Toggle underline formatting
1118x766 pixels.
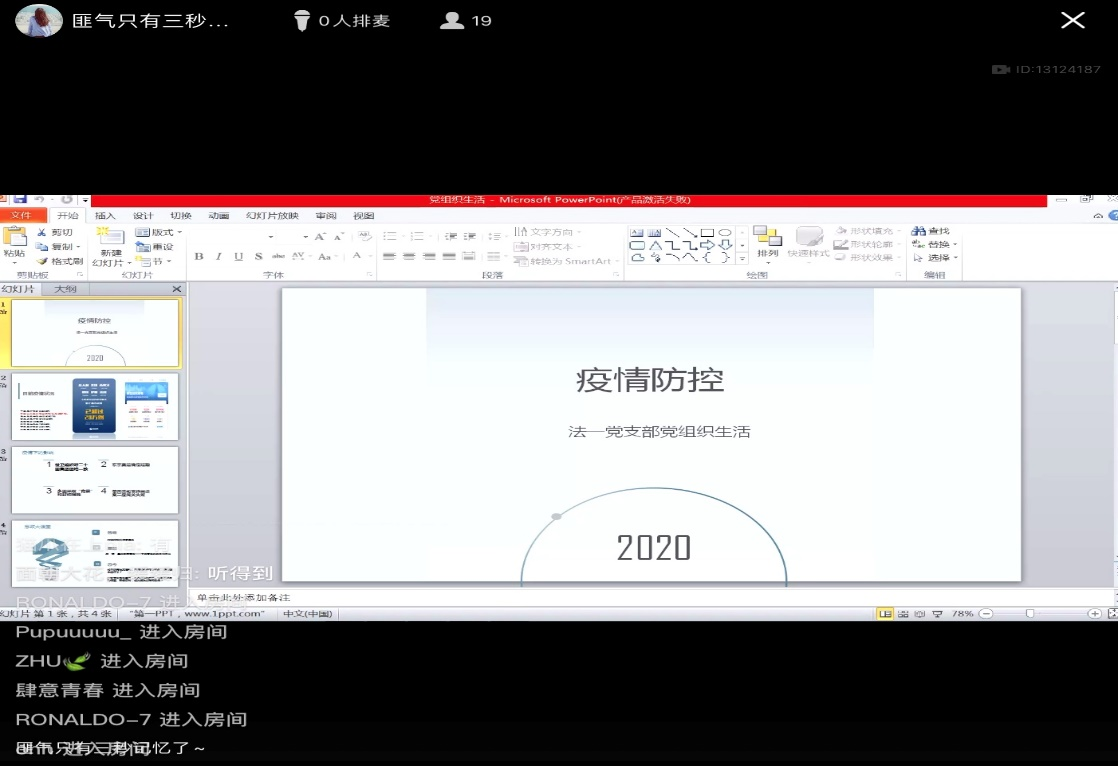[x=238, y=257]
